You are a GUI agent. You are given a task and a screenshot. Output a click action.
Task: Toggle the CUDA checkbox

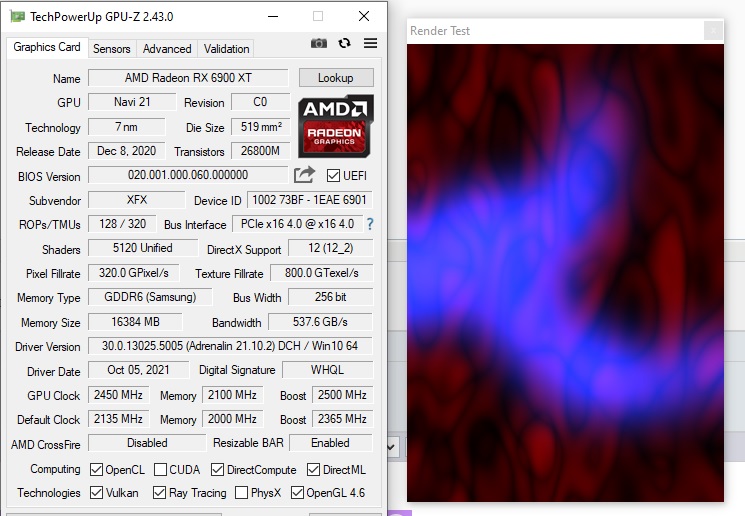pyautogui.click(x=161, y=469)
